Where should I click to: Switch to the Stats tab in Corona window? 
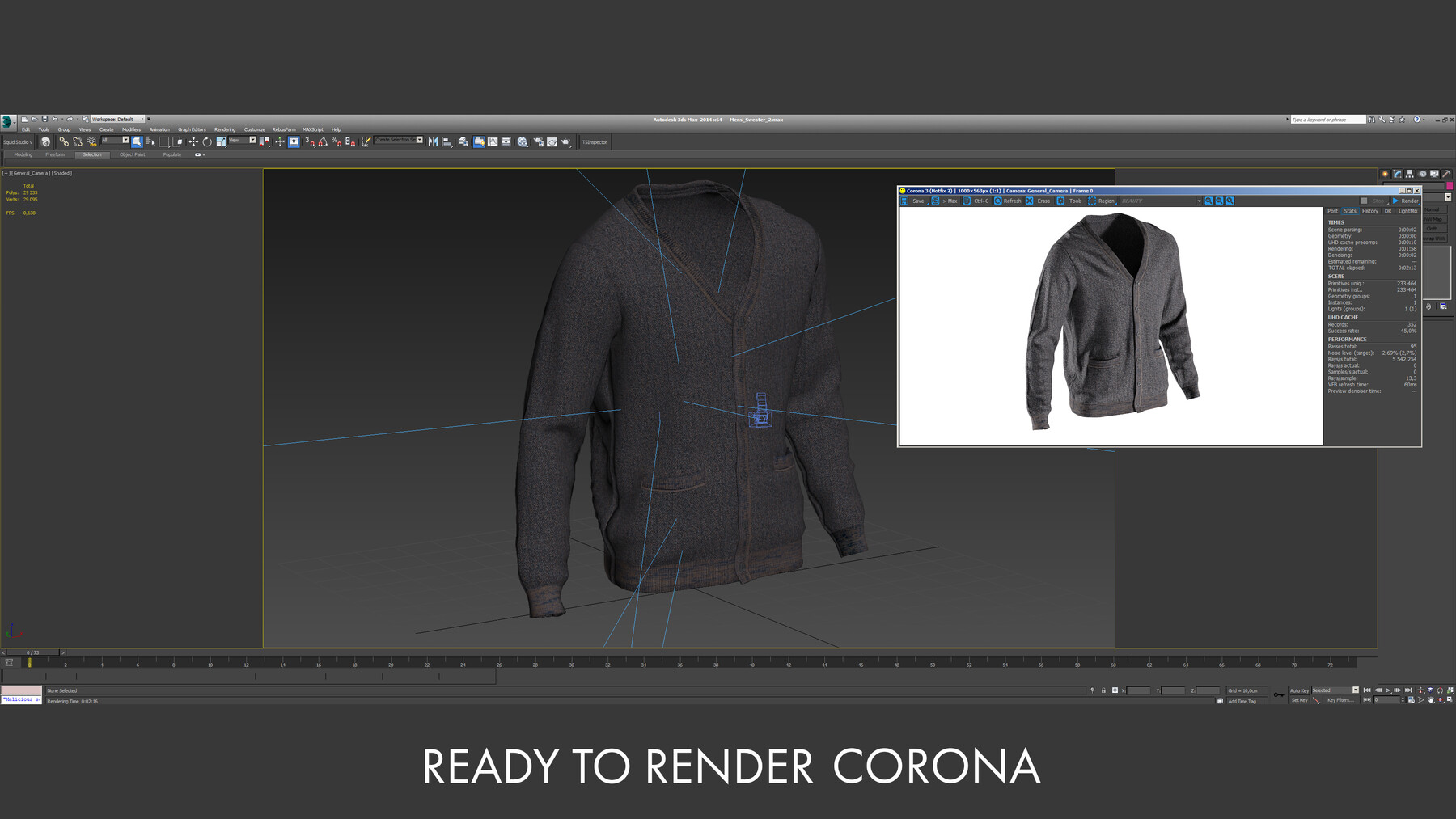pos(1350,211)
